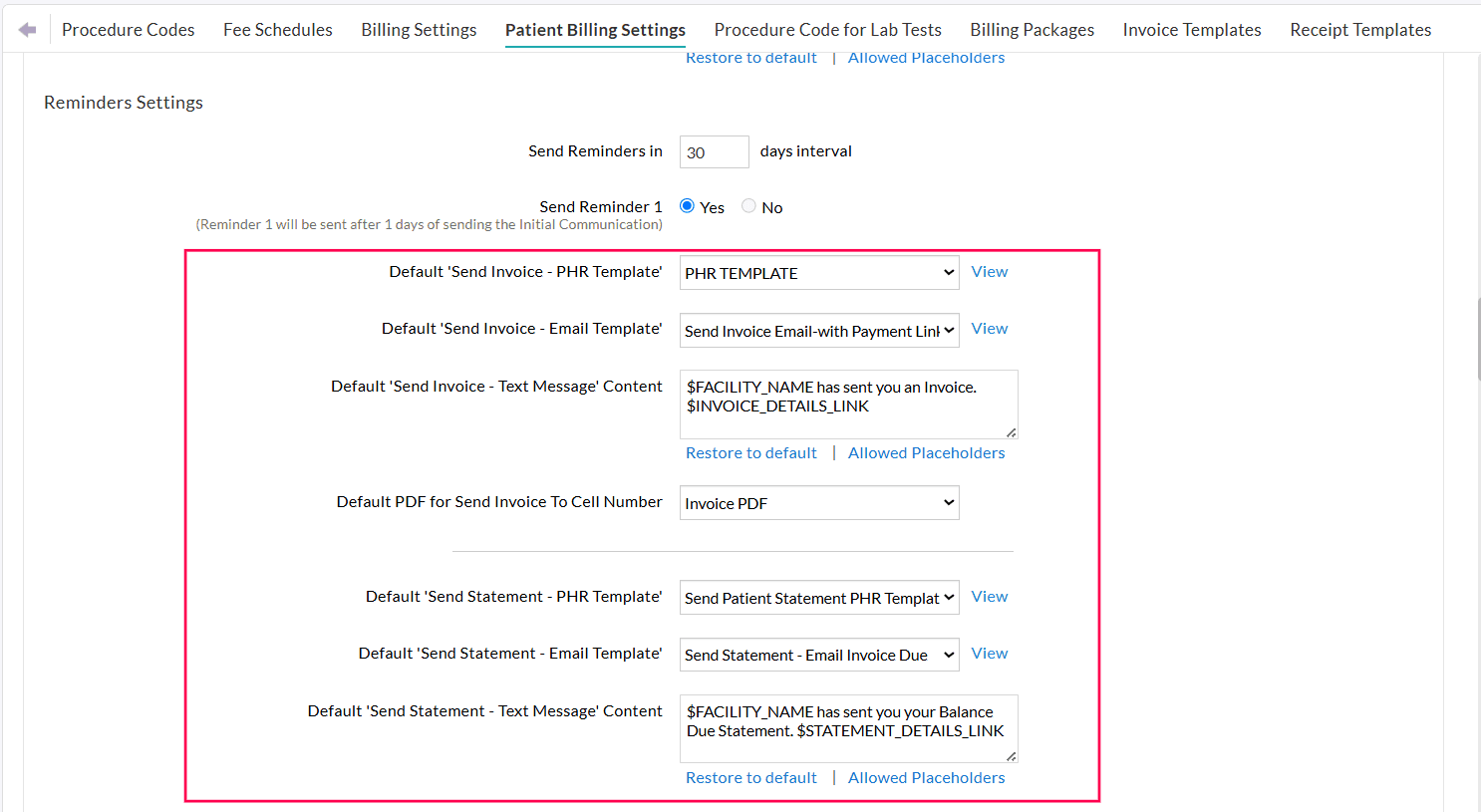Select Yes for Send Reminder 1

tap(686, 206)
